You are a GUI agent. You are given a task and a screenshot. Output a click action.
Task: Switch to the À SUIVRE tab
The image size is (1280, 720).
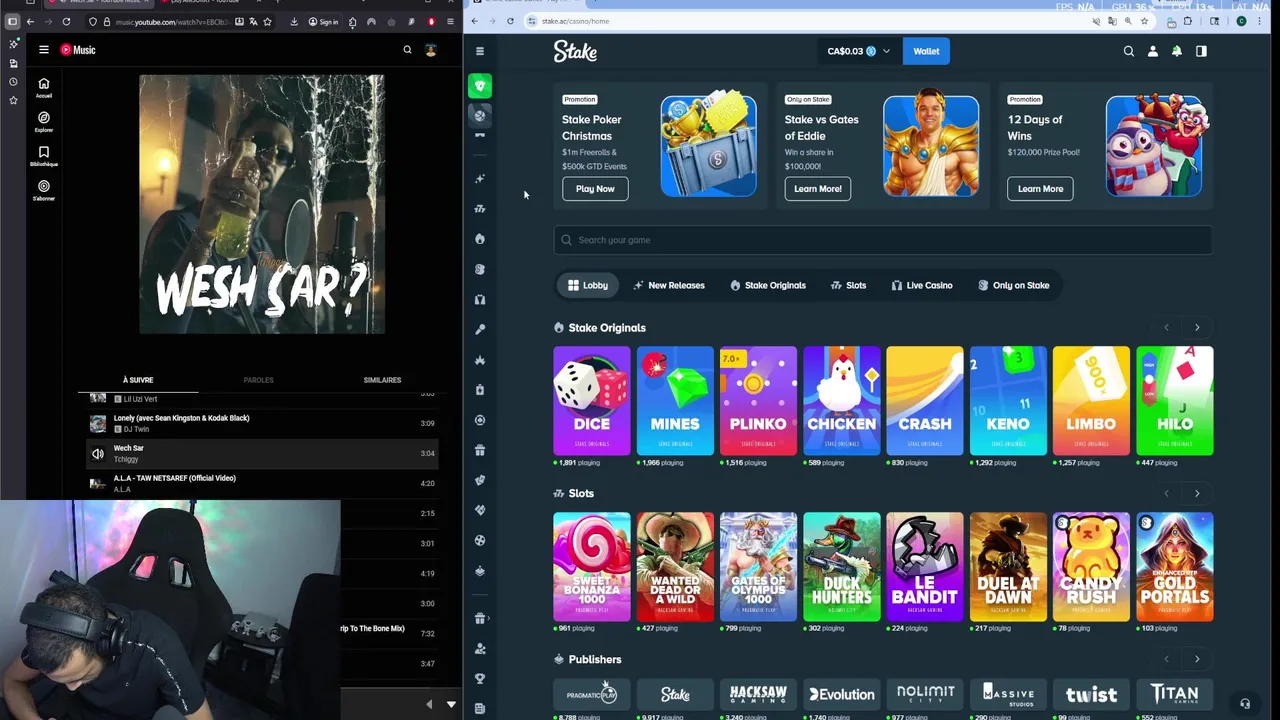point(138,380)
